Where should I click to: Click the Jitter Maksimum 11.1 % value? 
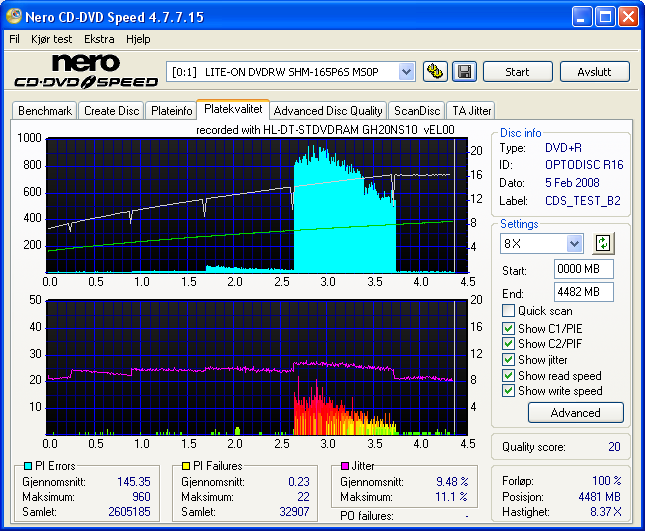(x=451, y=497)
